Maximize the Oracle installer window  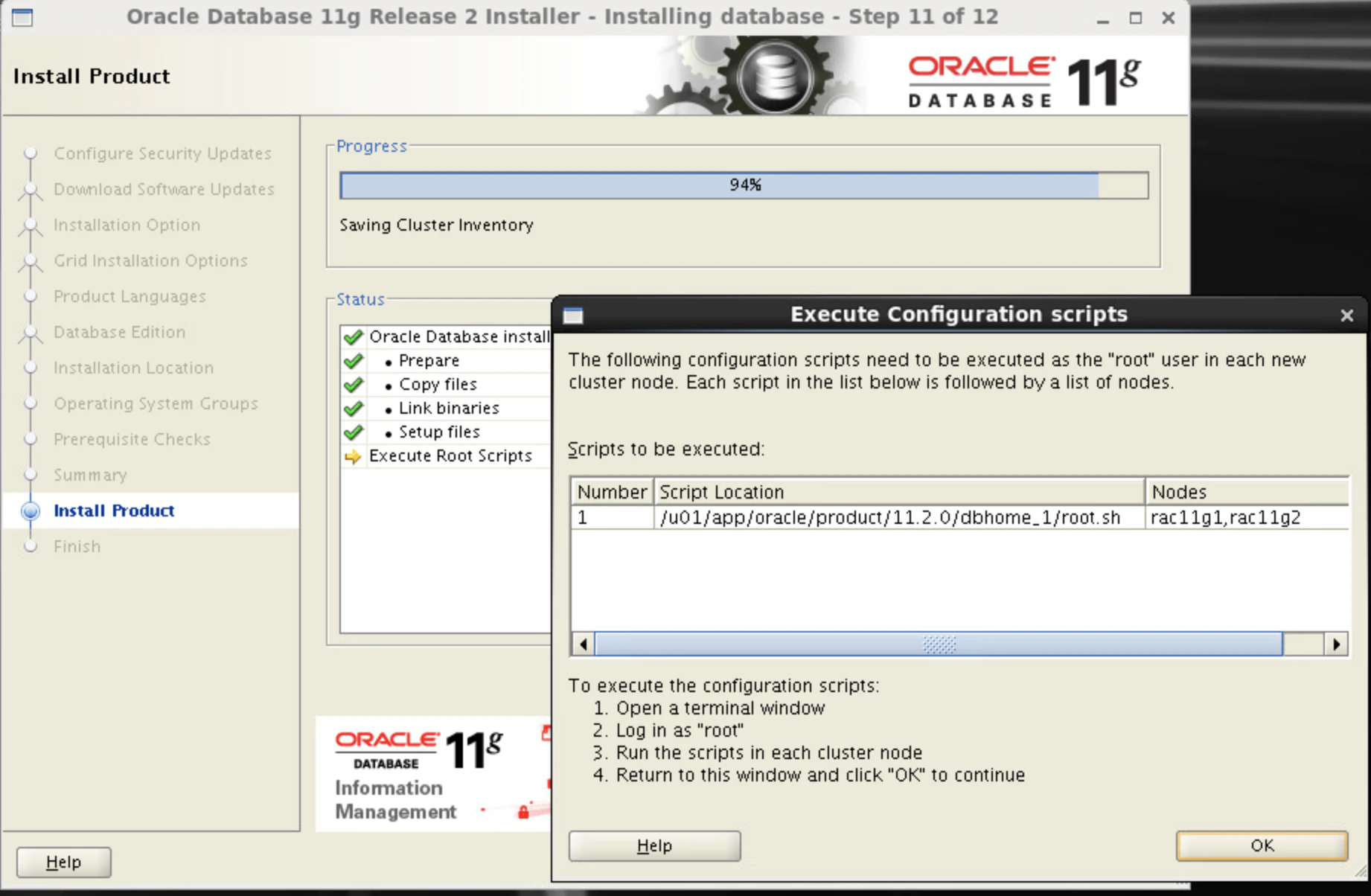1135,18
